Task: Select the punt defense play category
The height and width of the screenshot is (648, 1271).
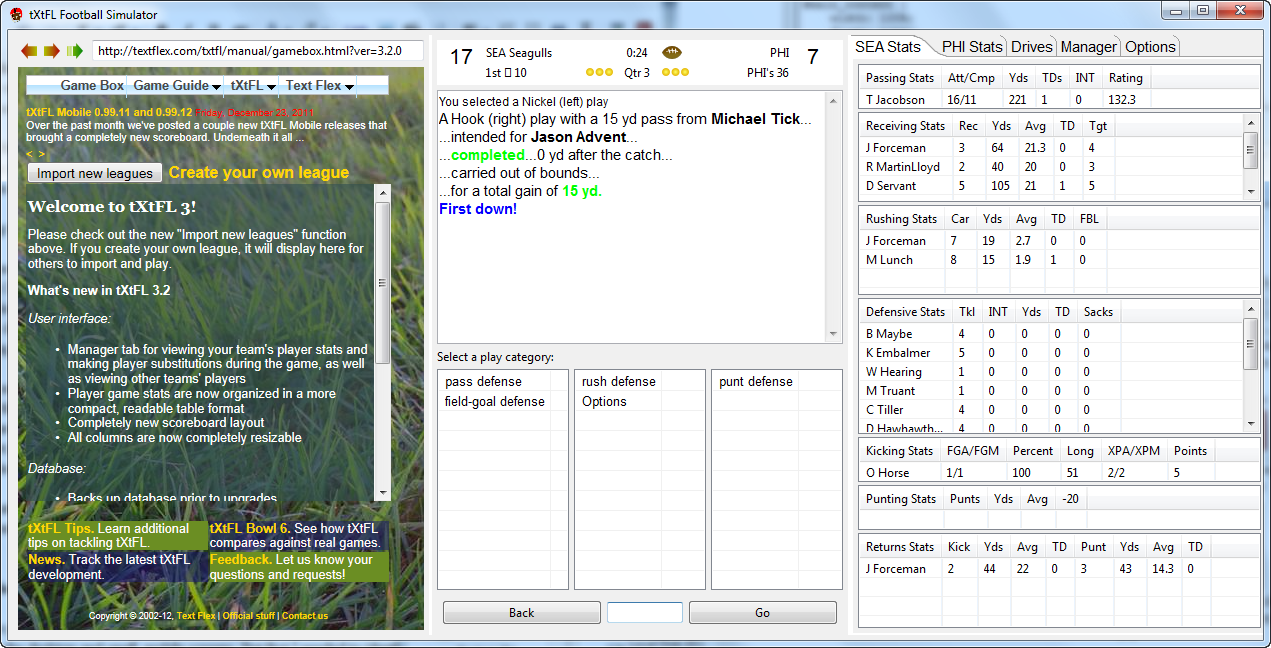Action: click(756, 381)
